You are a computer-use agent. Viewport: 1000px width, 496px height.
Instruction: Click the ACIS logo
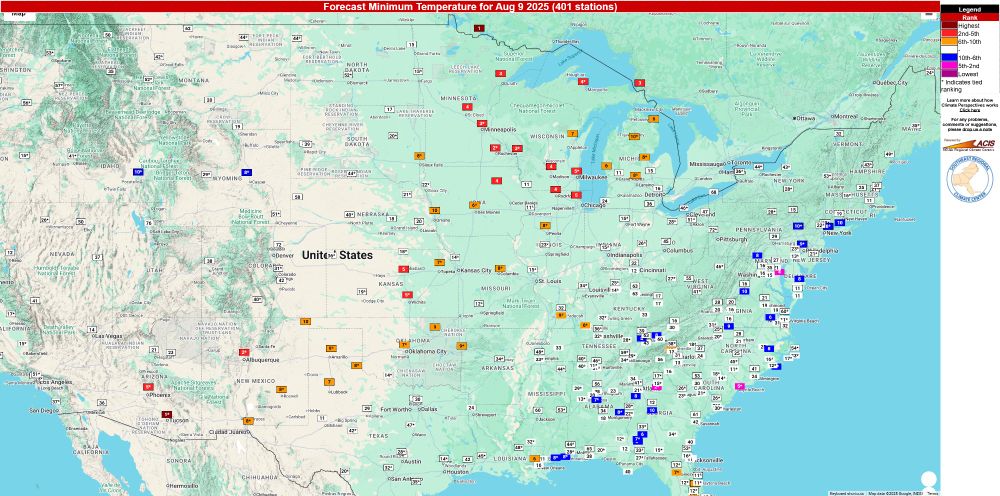pos(969,144)
